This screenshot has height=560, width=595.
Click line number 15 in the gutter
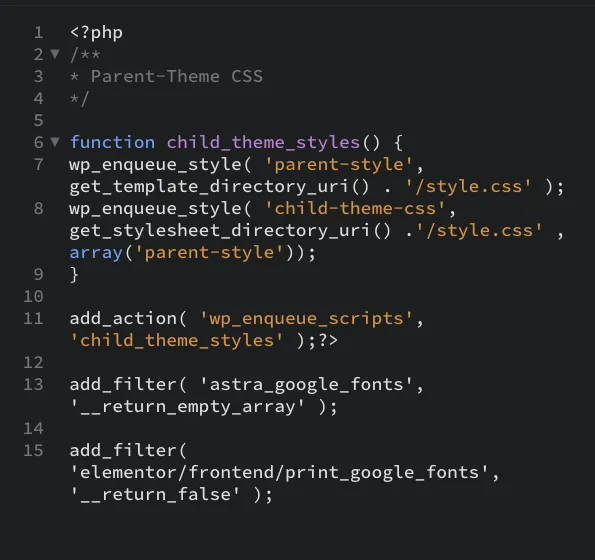33,451
